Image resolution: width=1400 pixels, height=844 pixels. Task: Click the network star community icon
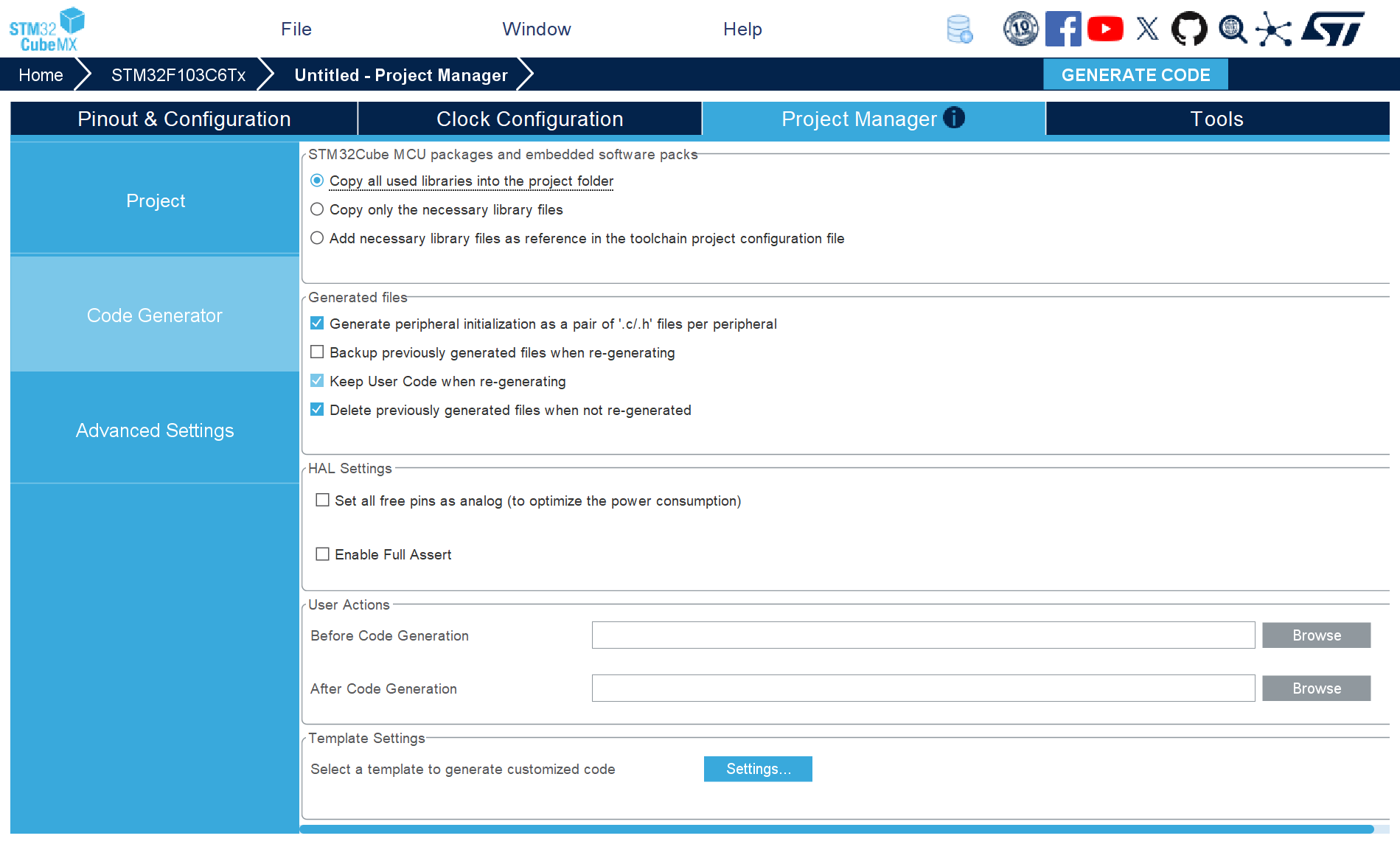tap(1274, 29)
